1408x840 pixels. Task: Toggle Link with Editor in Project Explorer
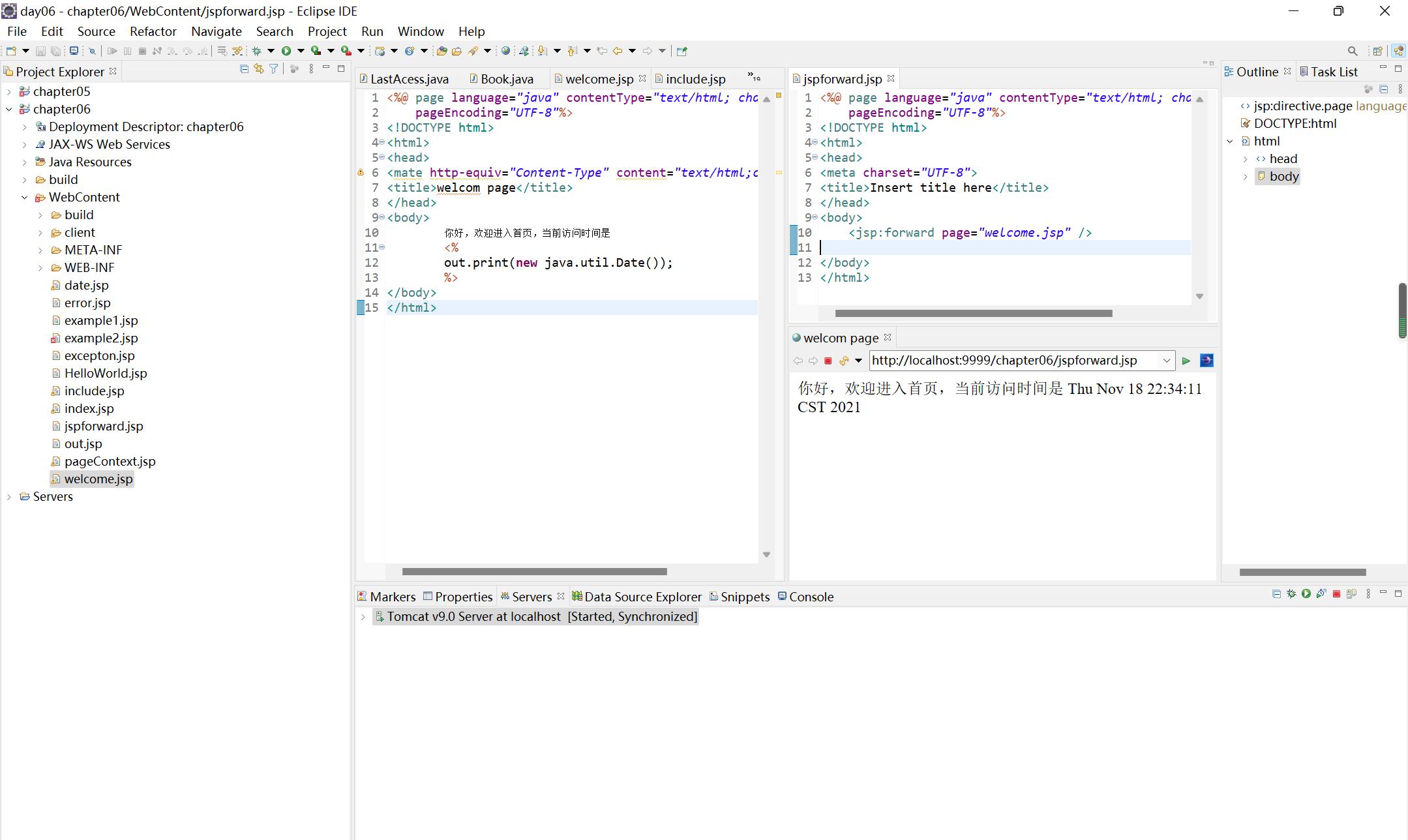point(258,68)
